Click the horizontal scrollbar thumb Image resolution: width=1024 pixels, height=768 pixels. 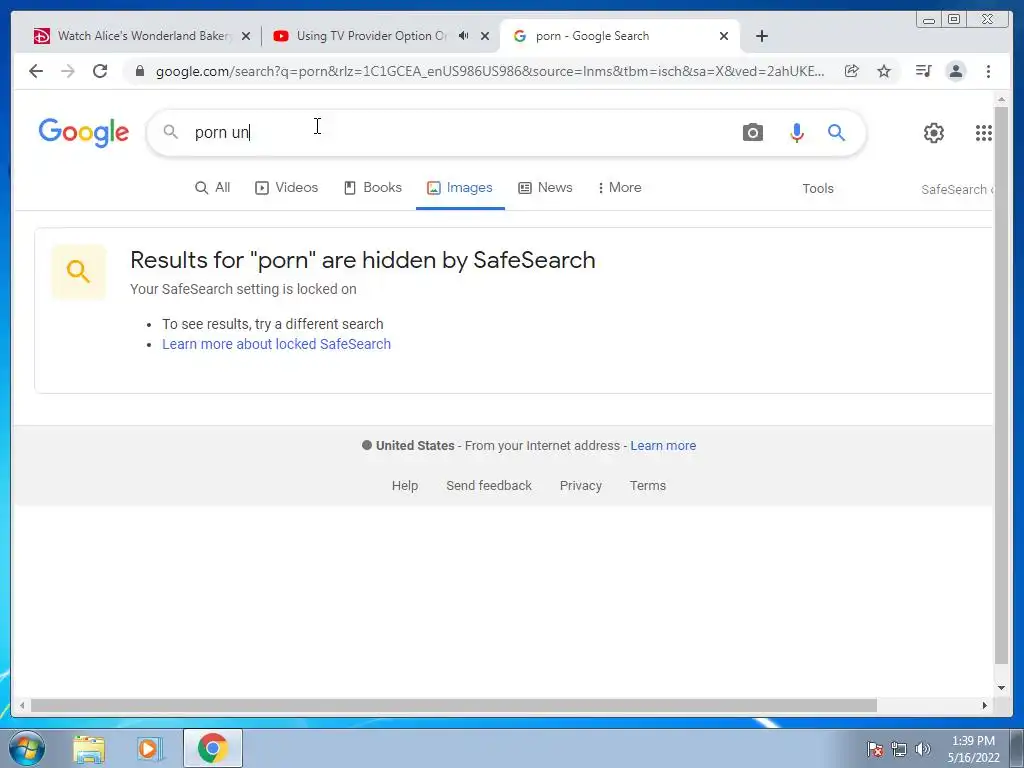453,705
